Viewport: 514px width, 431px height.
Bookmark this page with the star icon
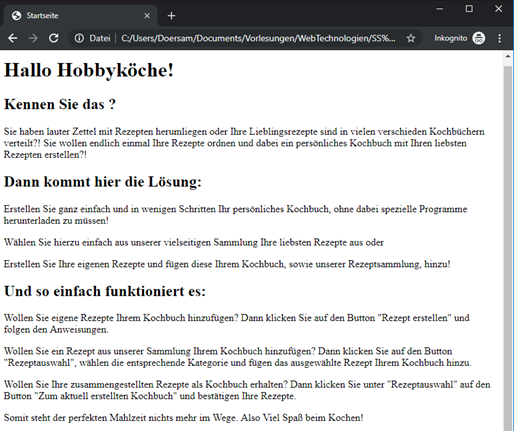(x=411, y=38)
